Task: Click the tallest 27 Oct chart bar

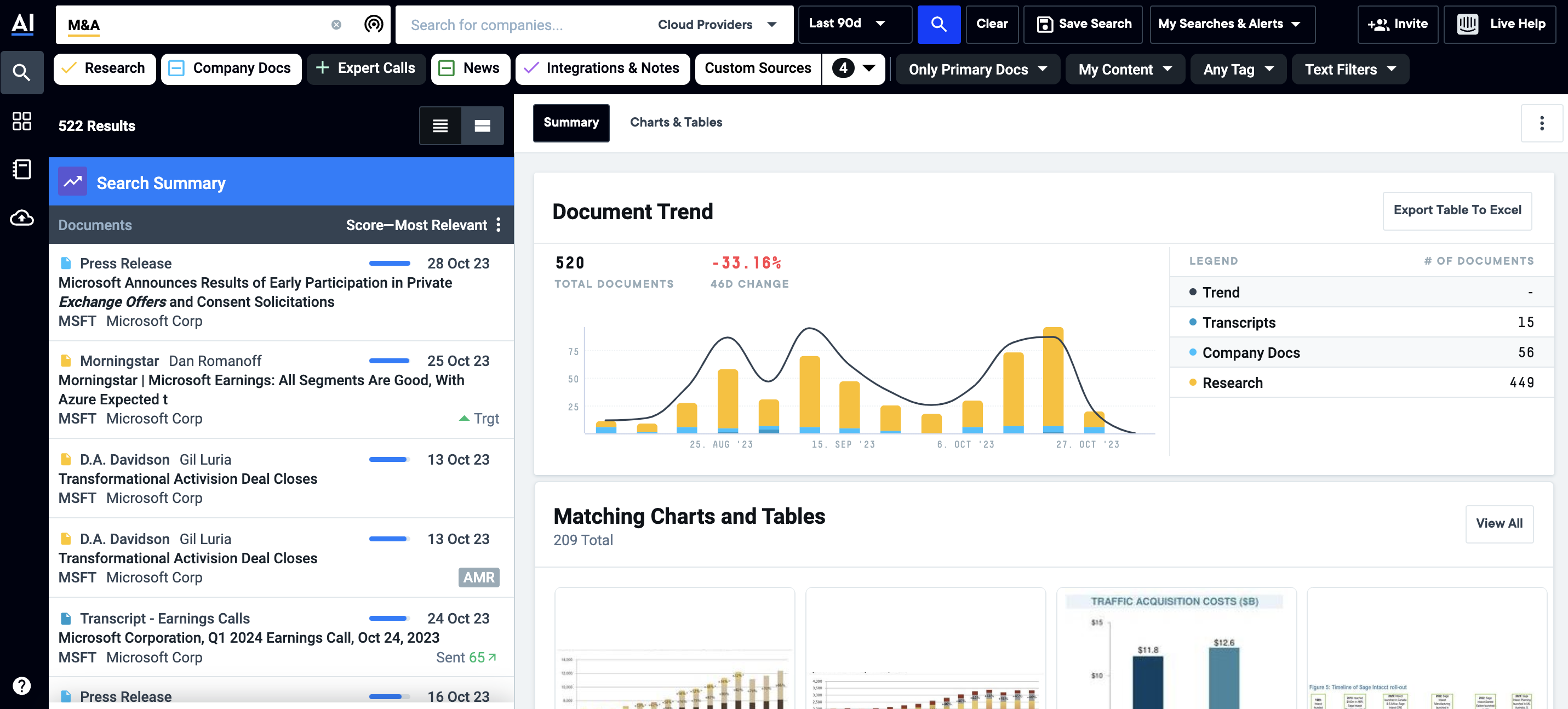Action: pyautogui.click(x=1053, y=380)
